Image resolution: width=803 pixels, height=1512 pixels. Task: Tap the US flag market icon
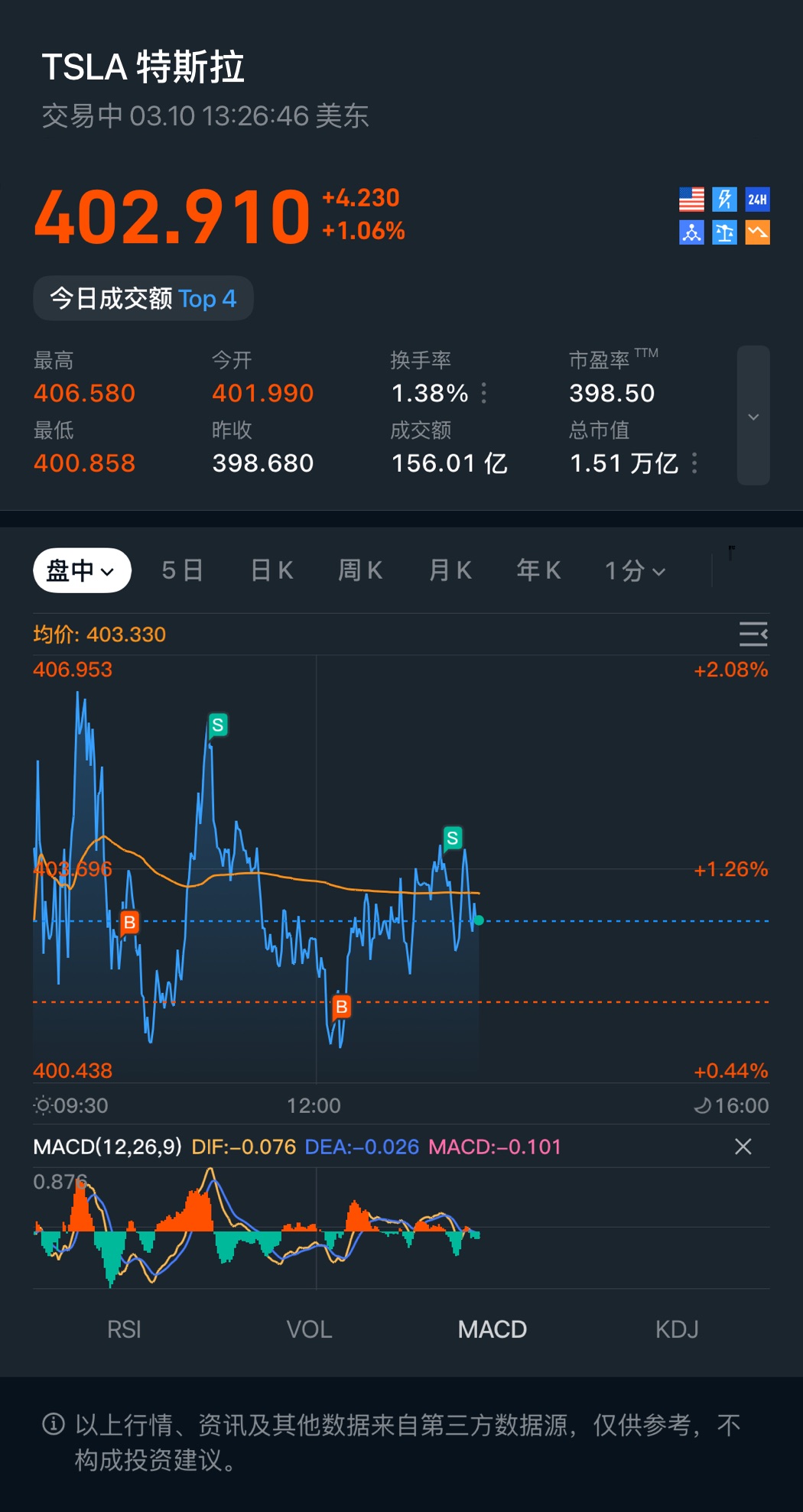click(691, 200)
